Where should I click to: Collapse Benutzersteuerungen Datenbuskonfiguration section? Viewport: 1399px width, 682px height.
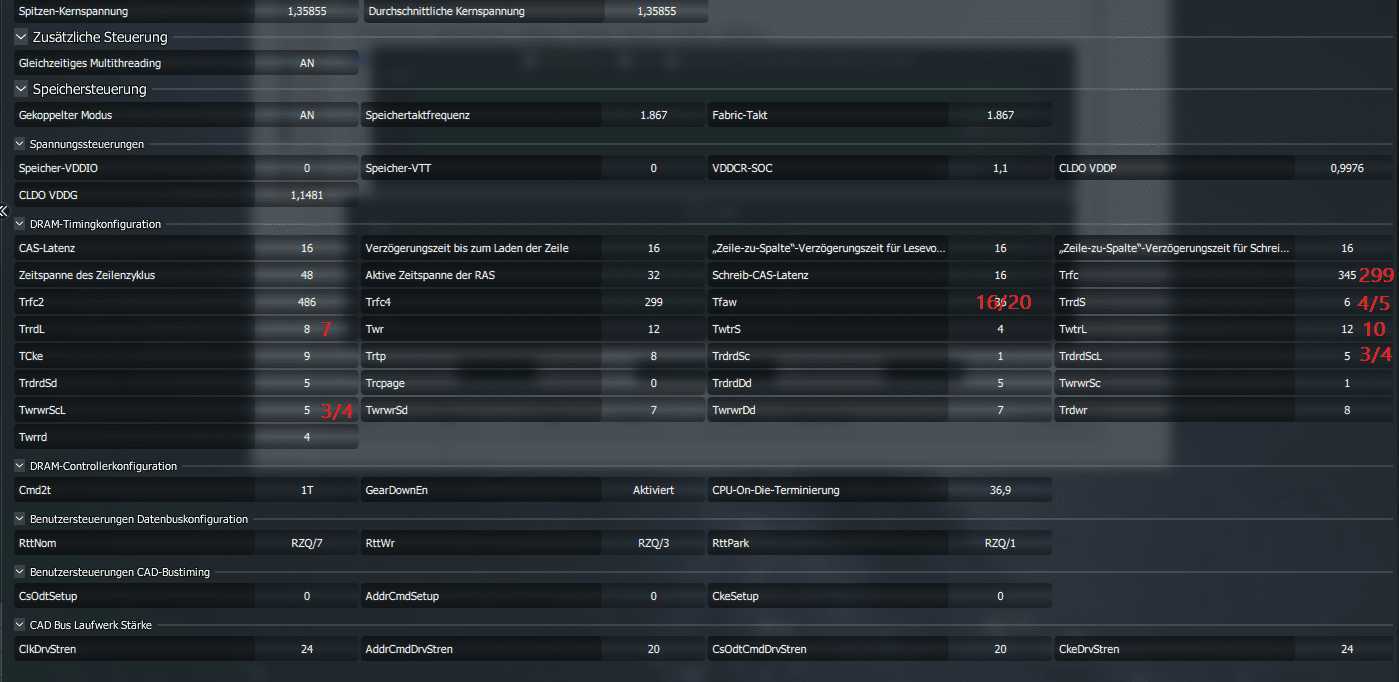pyautogui.click(x=20, y=519)
